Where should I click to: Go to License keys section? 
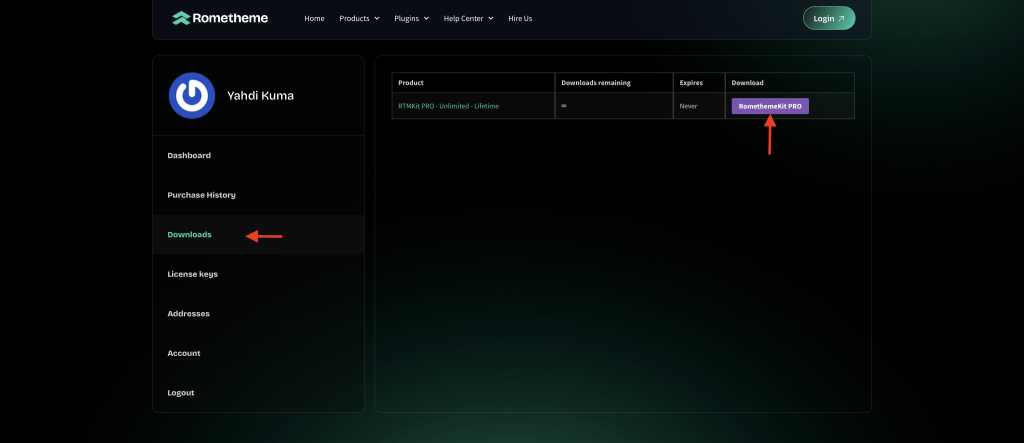point(192,274)
